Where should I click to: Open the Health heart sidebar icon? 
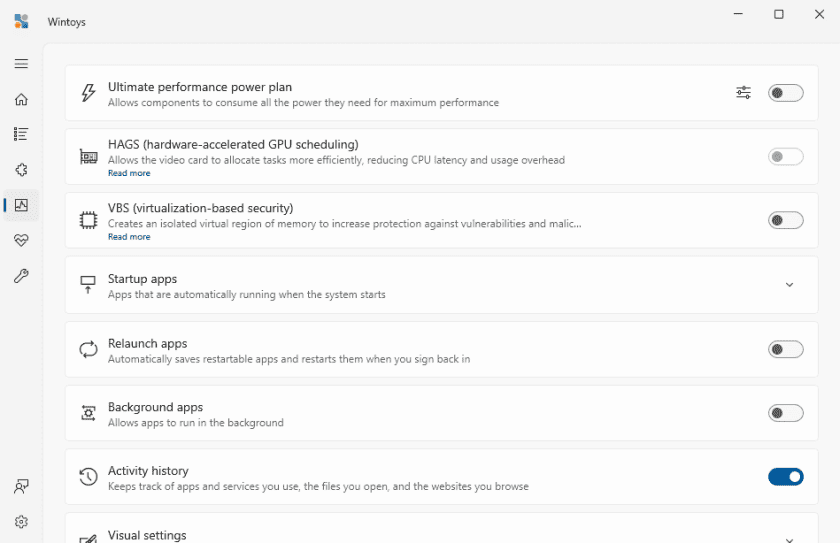(21, 241)
